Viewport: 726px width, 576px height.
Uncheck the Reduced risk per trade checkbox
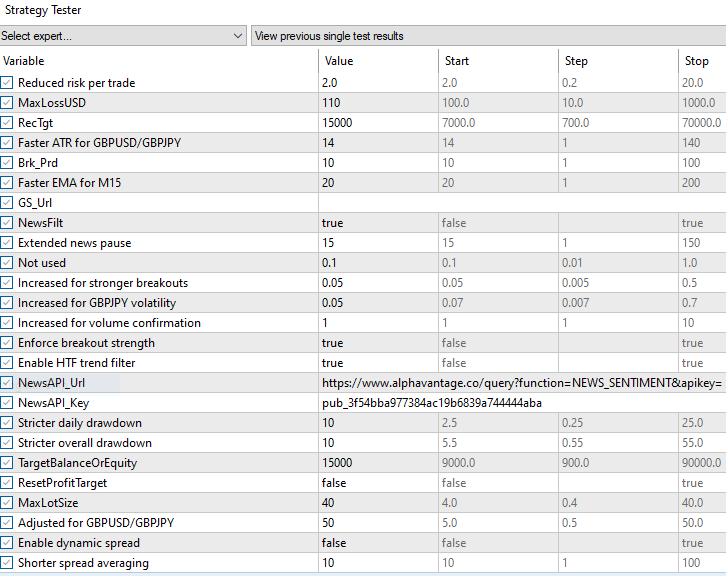8,83
